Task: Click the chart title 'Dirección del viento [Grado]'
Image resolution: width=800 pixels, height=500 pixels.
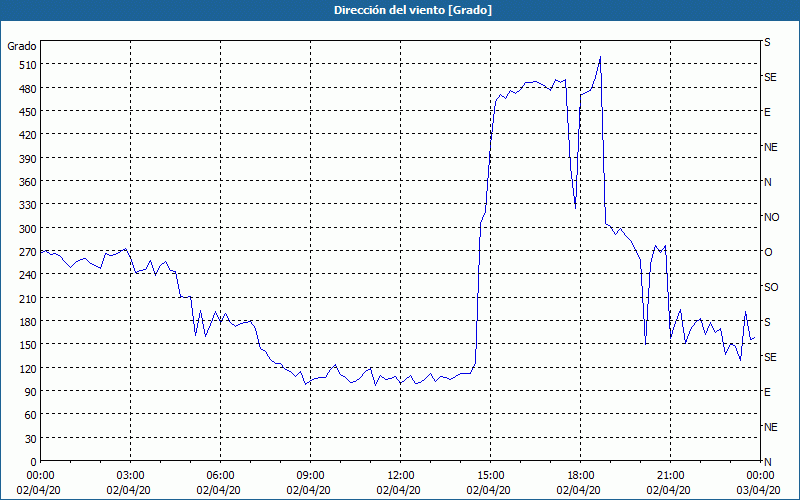Action: point(413,10)
